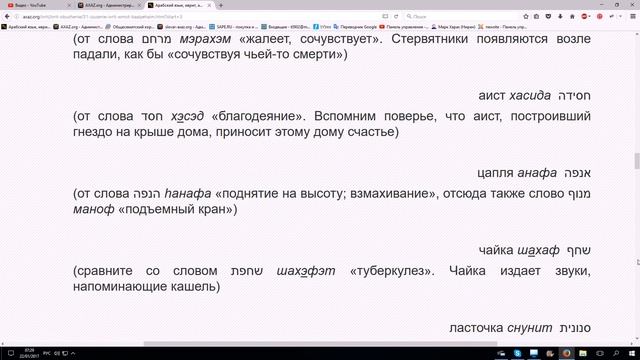Click the horizontal scrollbar thumb
This screenshot has width=640, height=360.
(320, 344)
